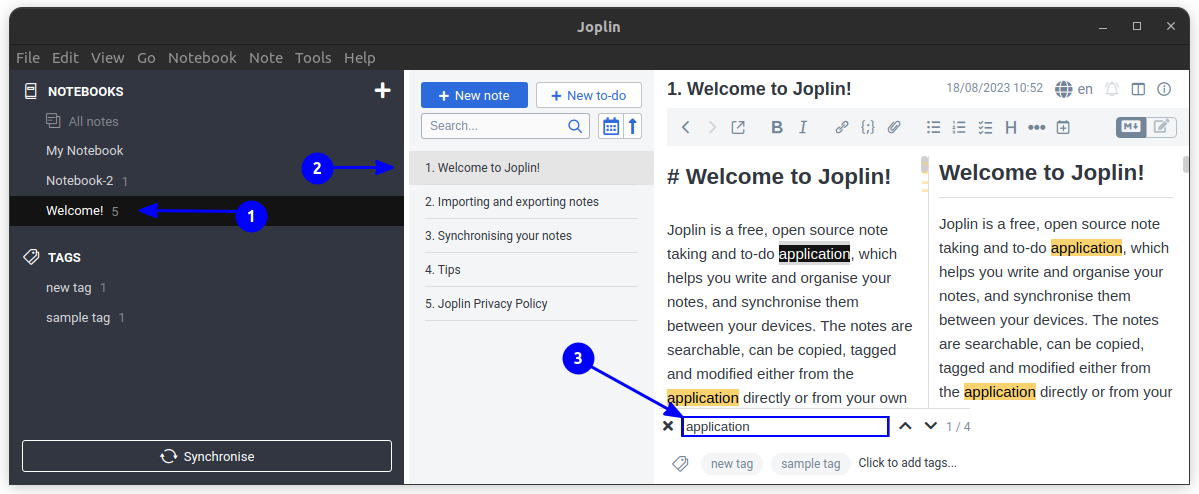1199x494 pixels.
Task: Click the tags icon in the sidebar
Action: pos(31,257)
